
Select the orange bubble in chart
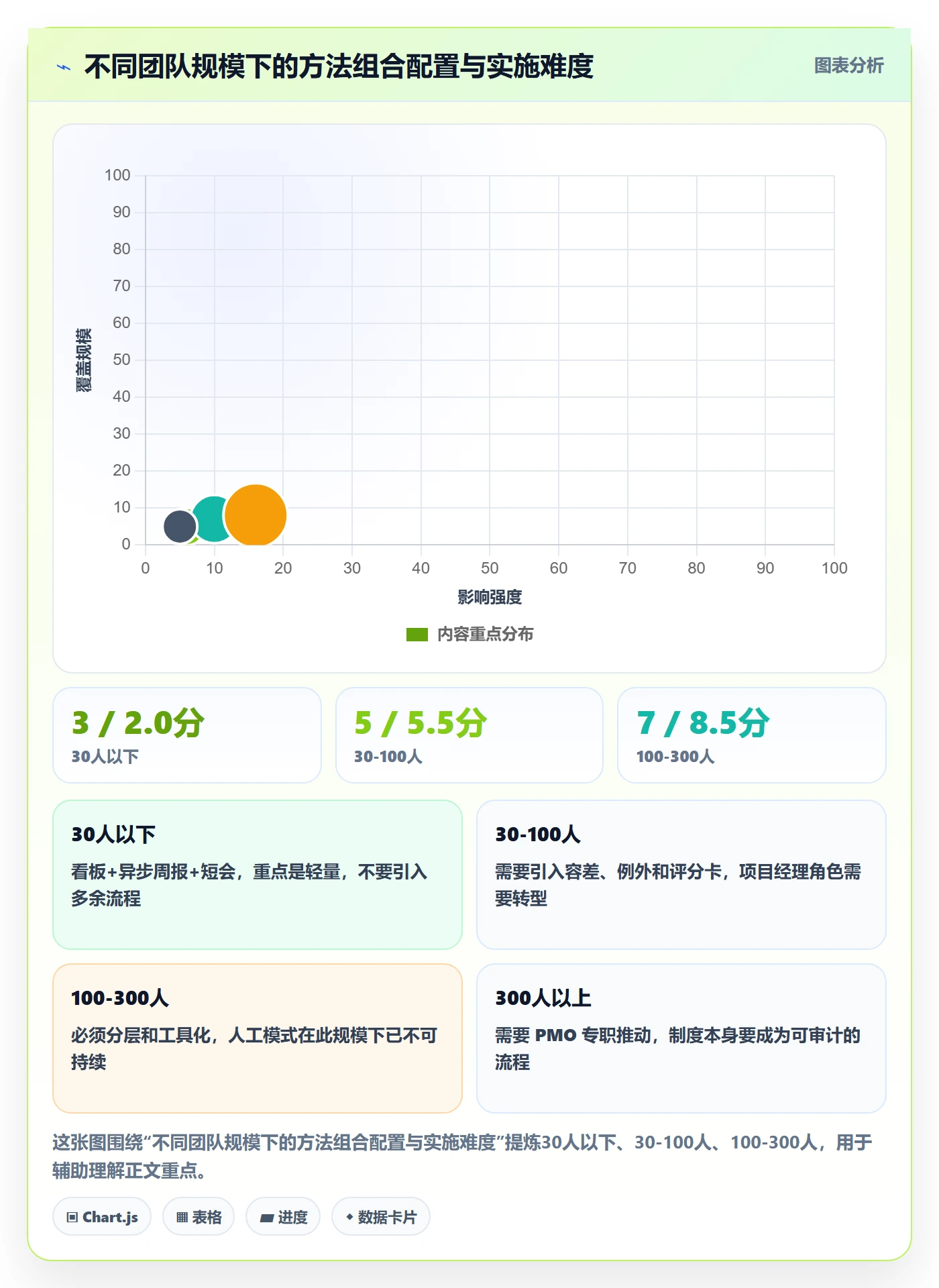[x=256, y=515]
